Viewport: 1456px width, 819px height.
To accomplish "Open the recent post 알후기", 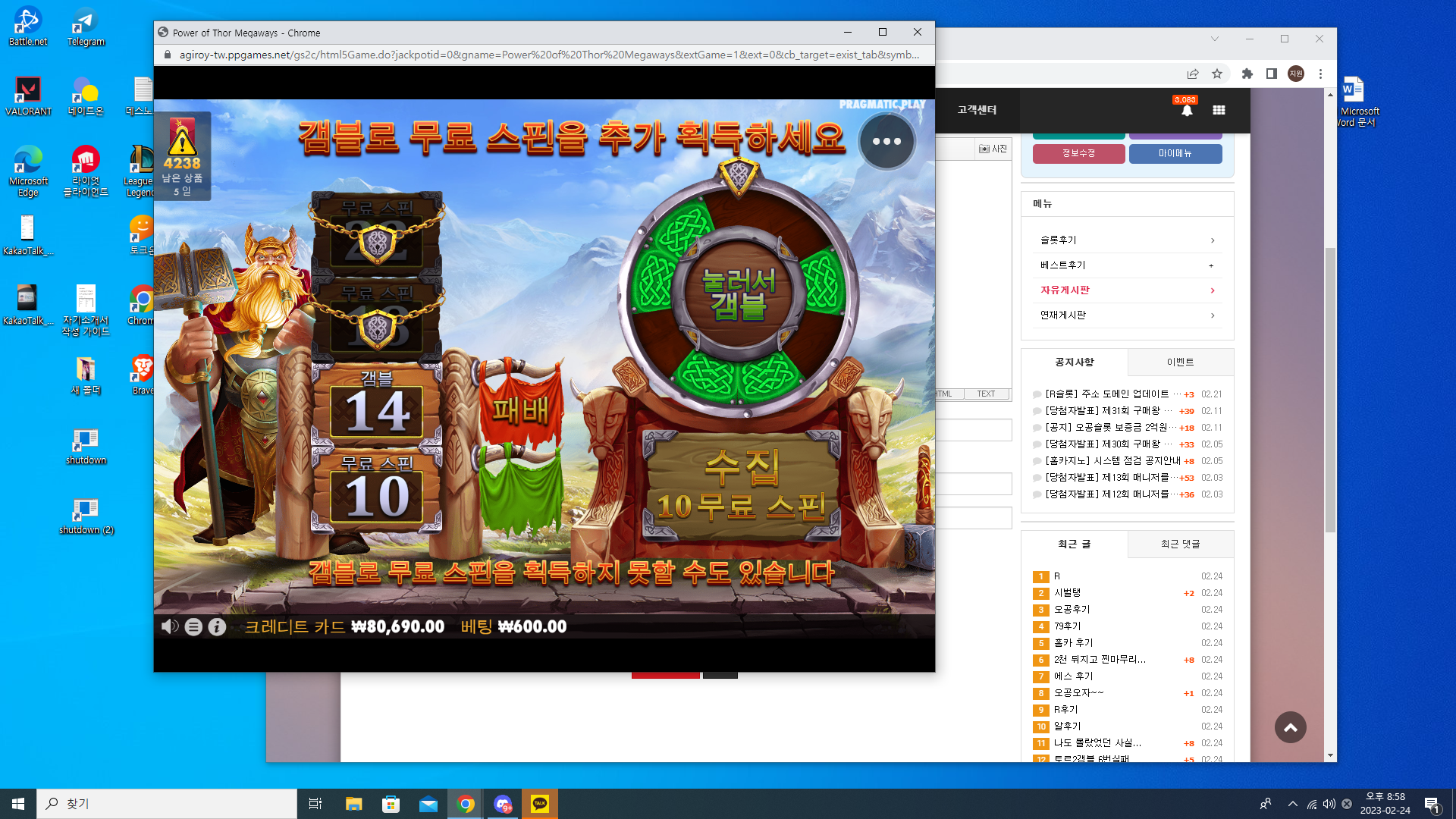I will click(x=1067, y=726).
